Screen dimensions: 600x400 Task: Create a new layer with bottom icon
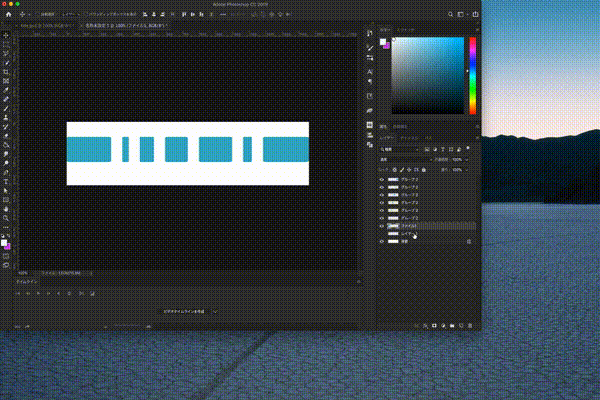coord(459,326)
